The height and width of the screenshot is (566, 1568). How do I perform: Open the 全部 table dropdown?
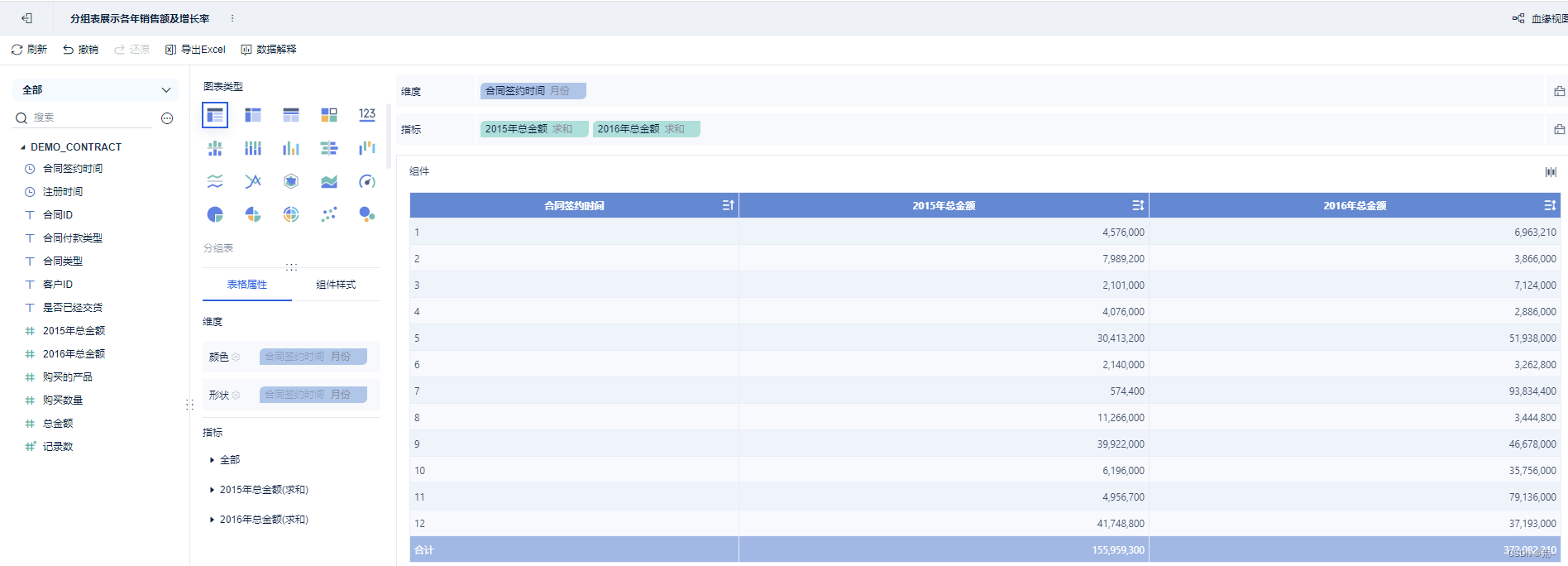96,89
